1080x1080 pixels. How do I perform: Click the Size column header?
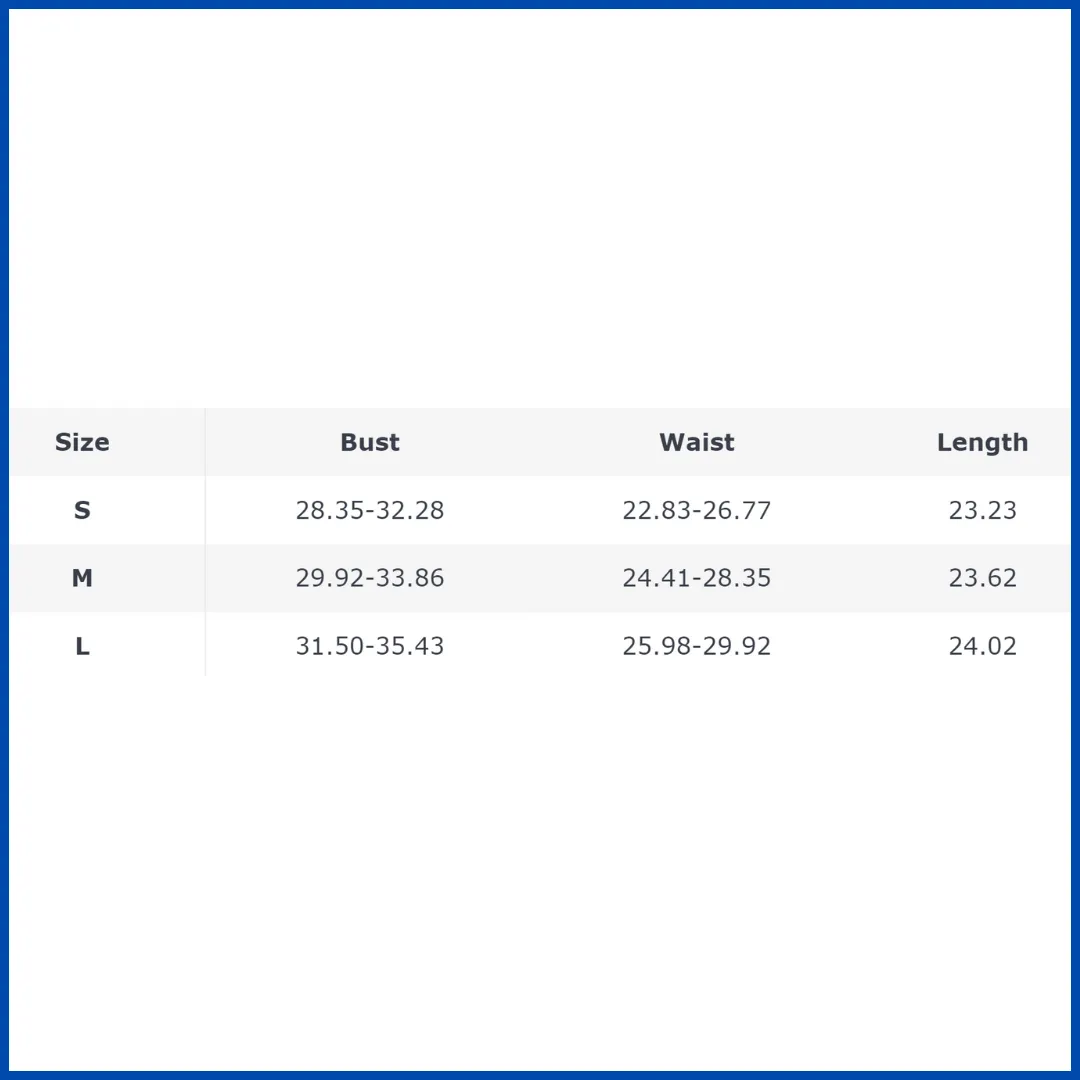coord(82,442)
